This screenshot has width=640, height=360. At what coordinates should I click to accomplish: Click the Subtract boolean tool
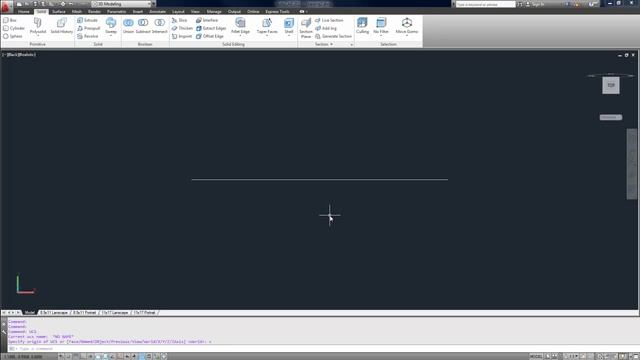(143, 25)
